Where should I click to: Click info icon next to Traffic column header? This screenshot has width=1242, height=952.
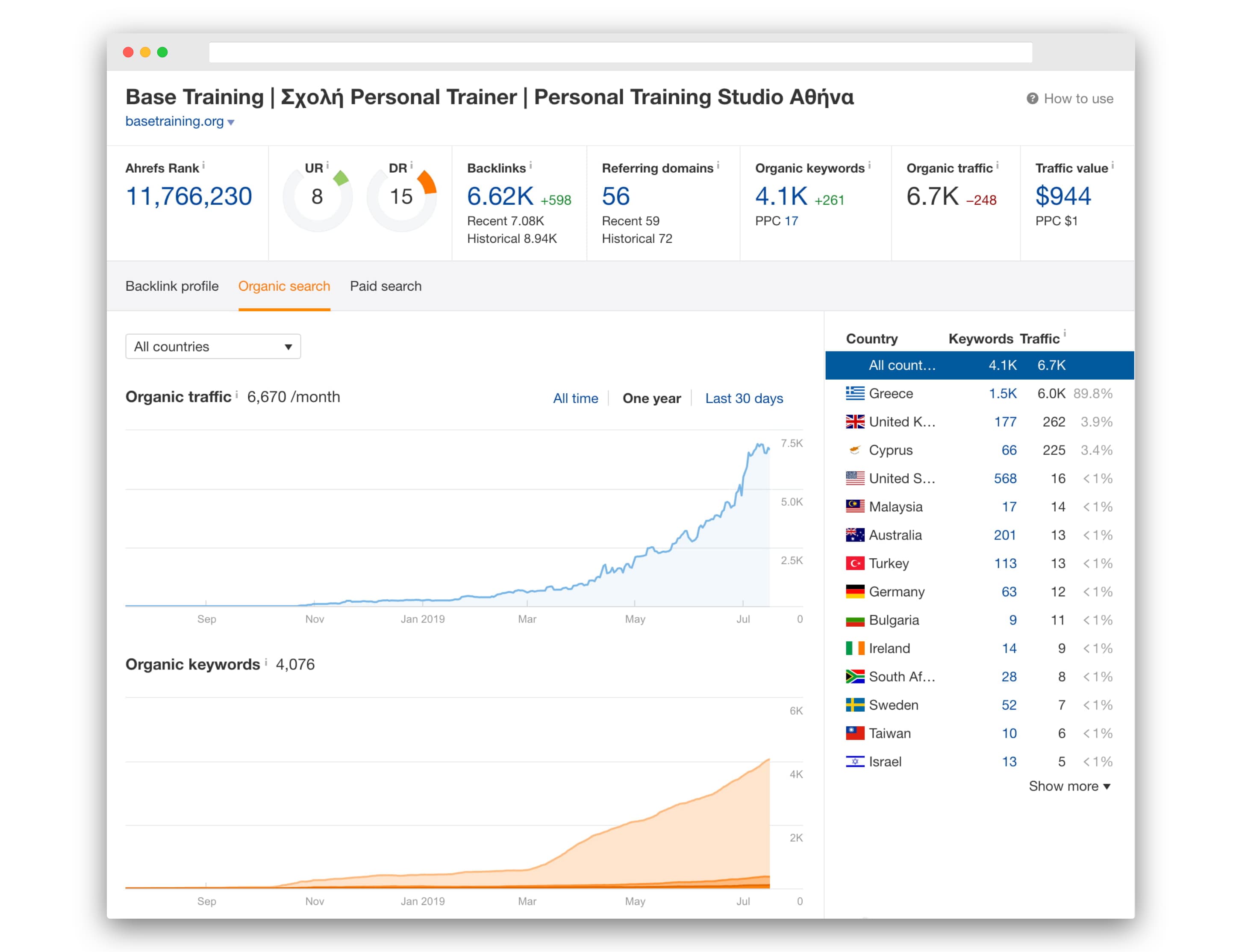tap(1065, 333)
